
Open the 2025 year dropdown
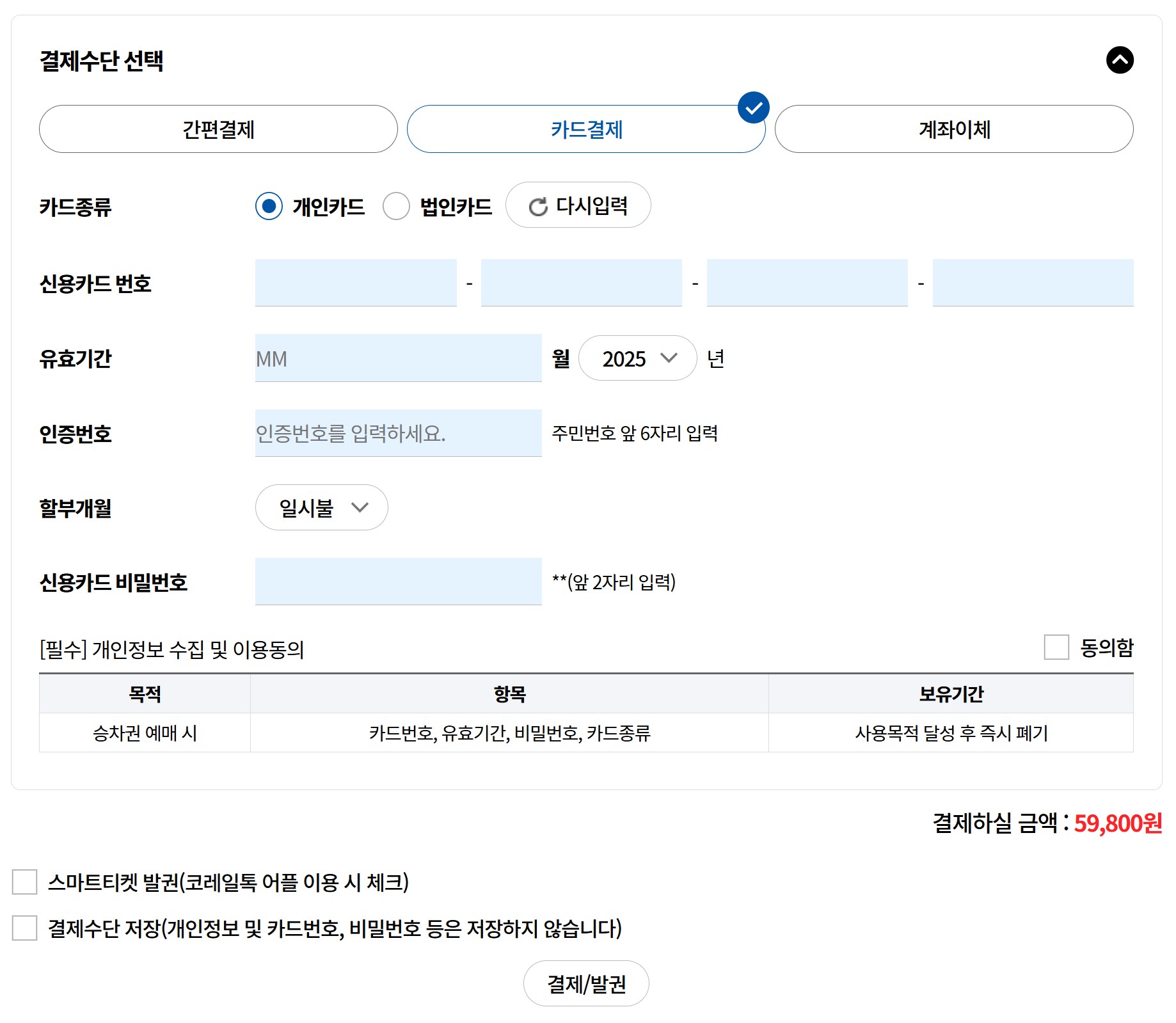click(x=637, y=359)
